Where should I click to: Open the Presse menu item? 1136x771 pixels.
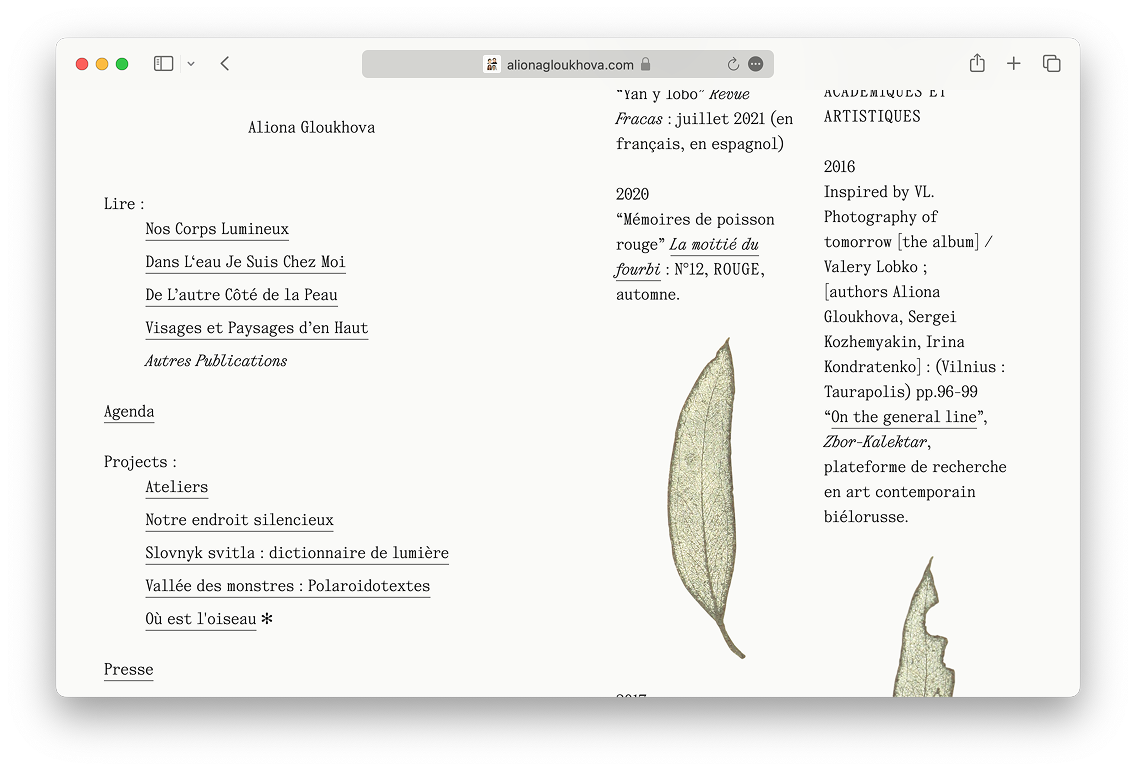[x=129, y=670]
